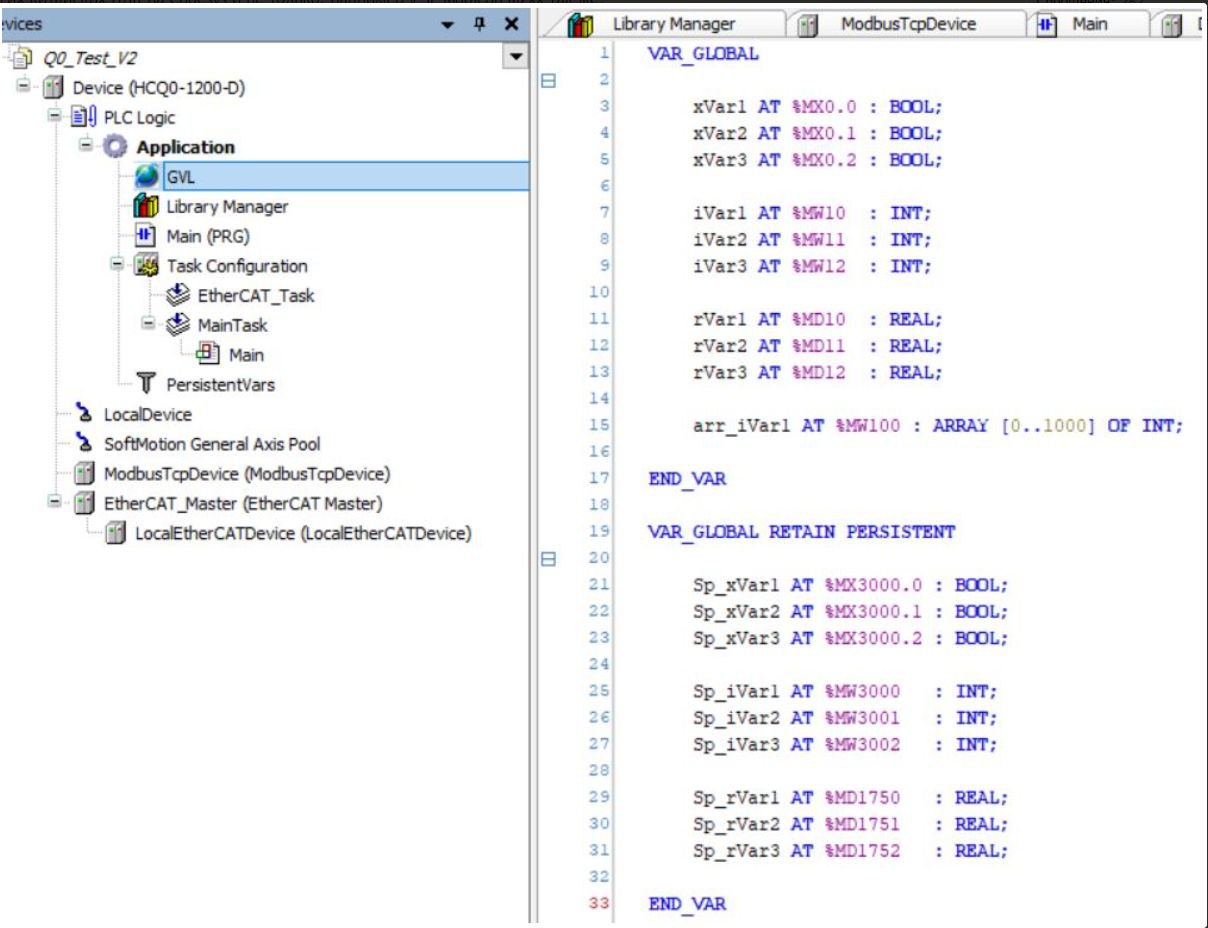Click the Sp_iVar1 variable name
1208x928 pixels.
737,692
